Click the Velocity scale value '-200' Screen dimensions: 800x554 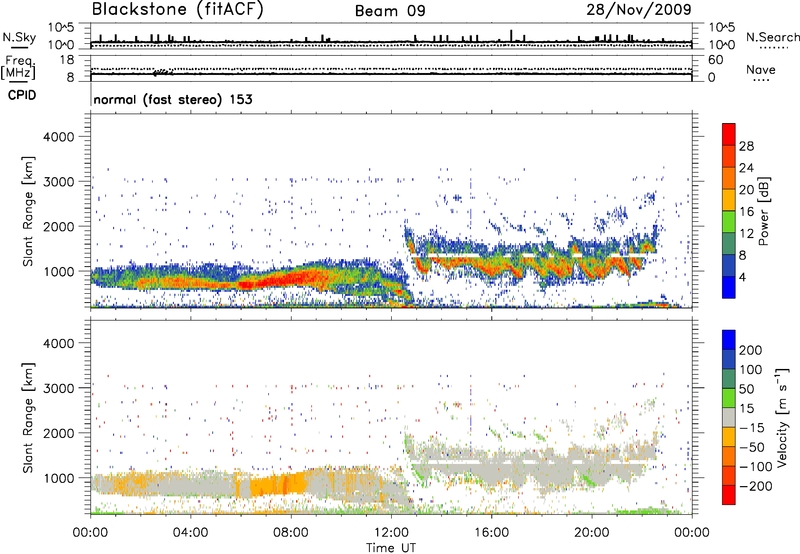[755, 486]
